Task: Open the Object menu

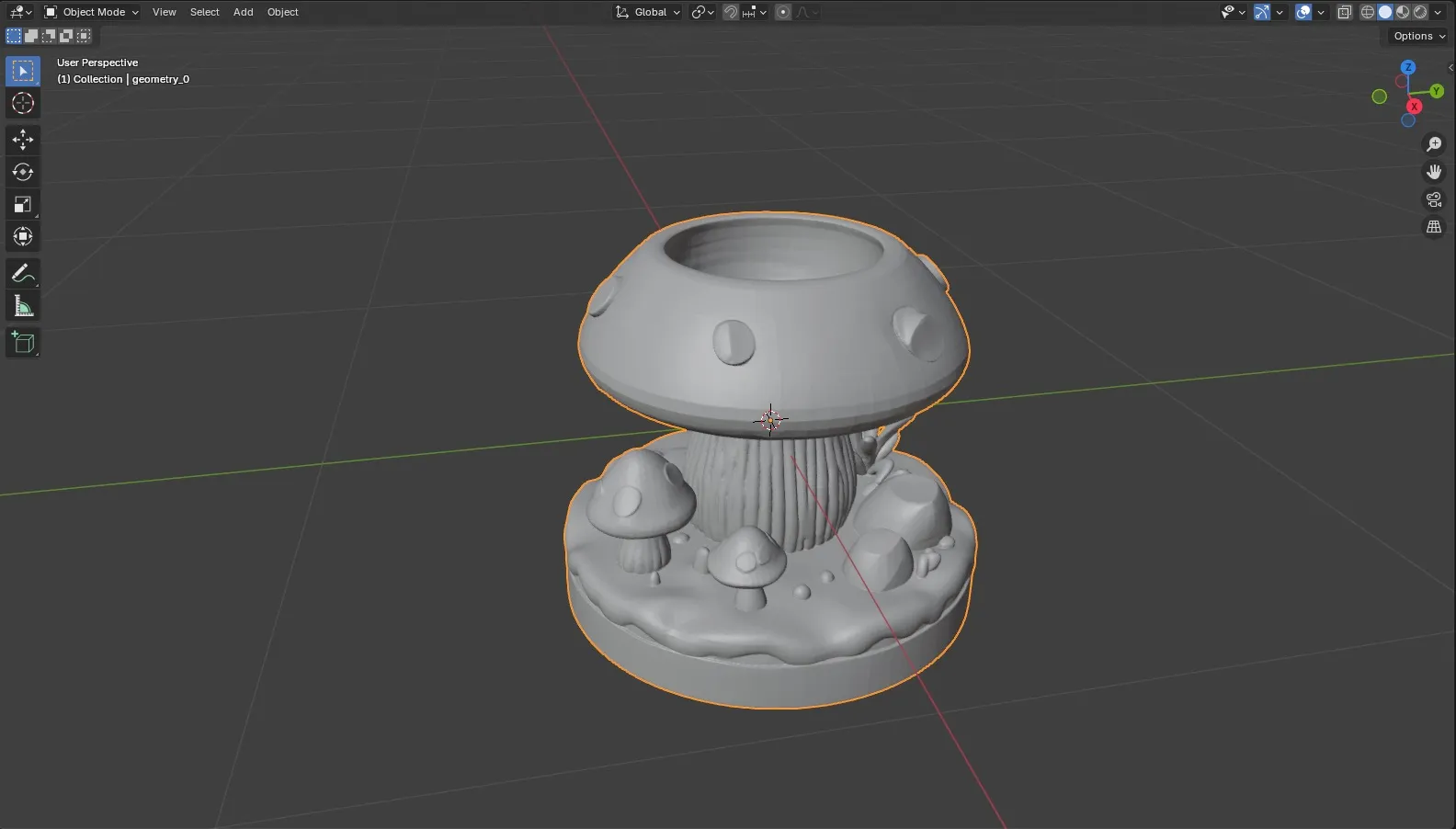Action: tap(282, 12)
